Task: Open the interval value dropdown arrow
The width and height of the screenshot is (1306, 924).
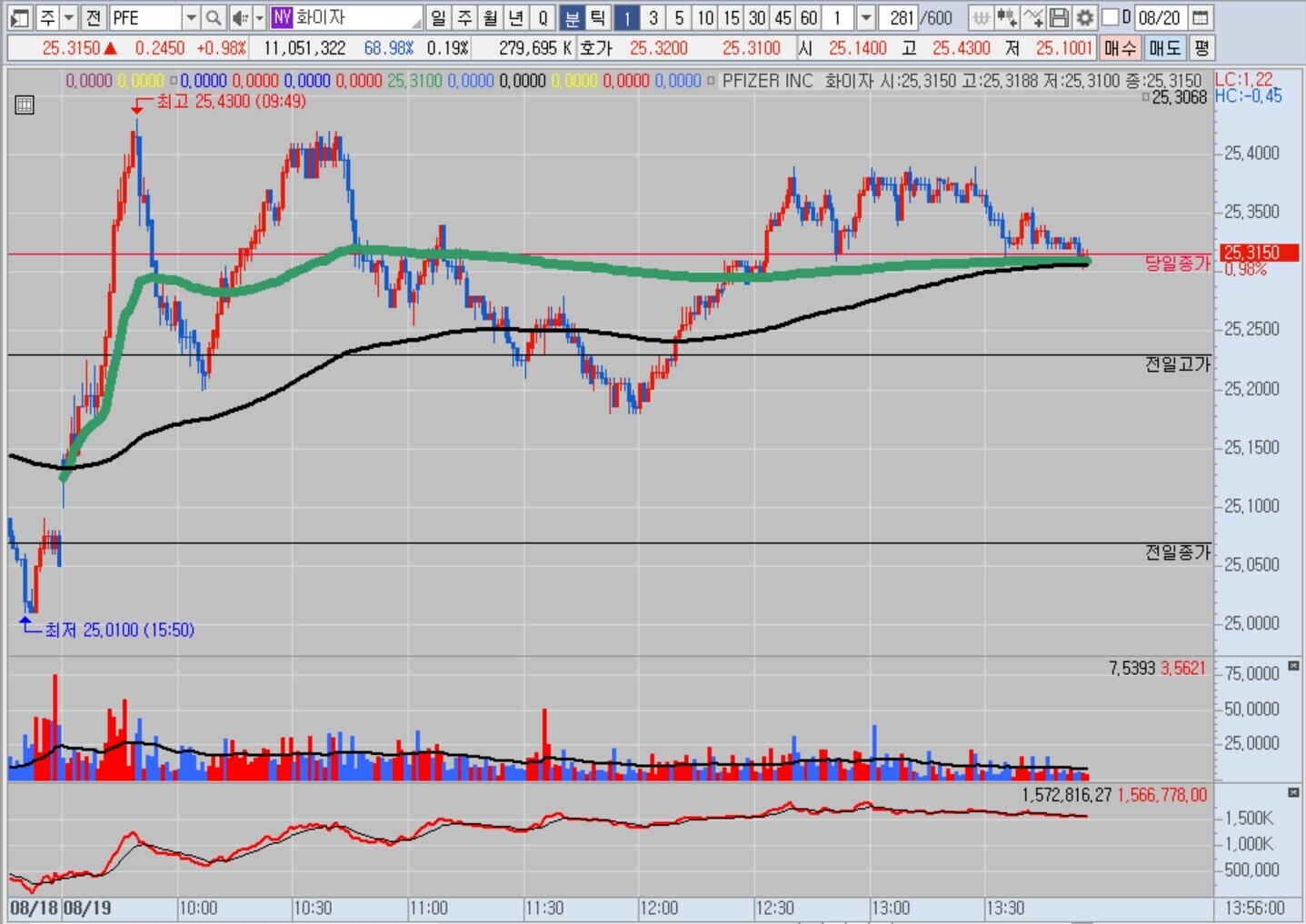Action: pyautogui.click(x=866, y=17)
